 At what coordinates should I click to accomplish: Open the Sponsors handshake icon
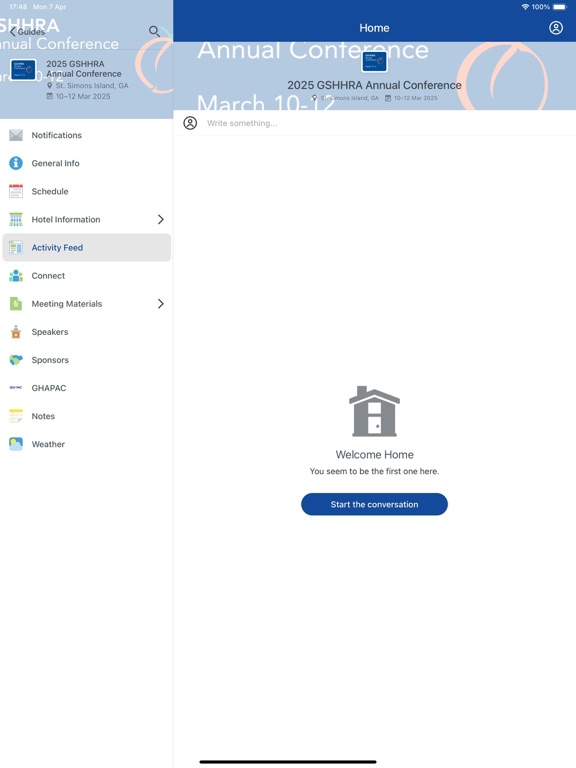pos(16,360)
